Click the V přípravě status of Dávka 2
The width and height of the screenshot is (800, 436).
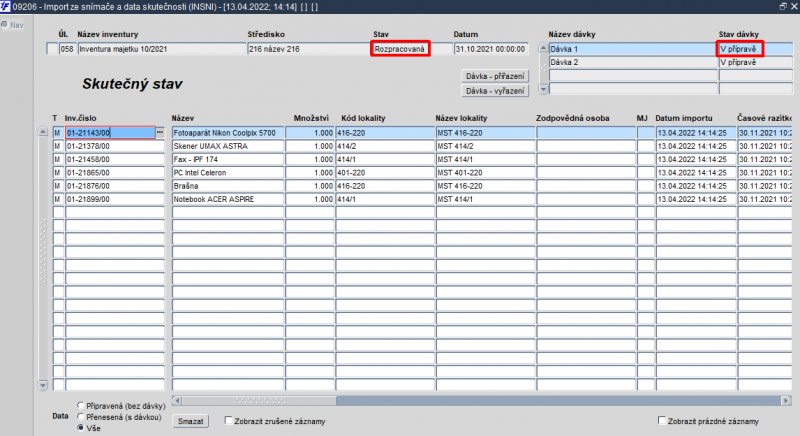tap(756, 62)
